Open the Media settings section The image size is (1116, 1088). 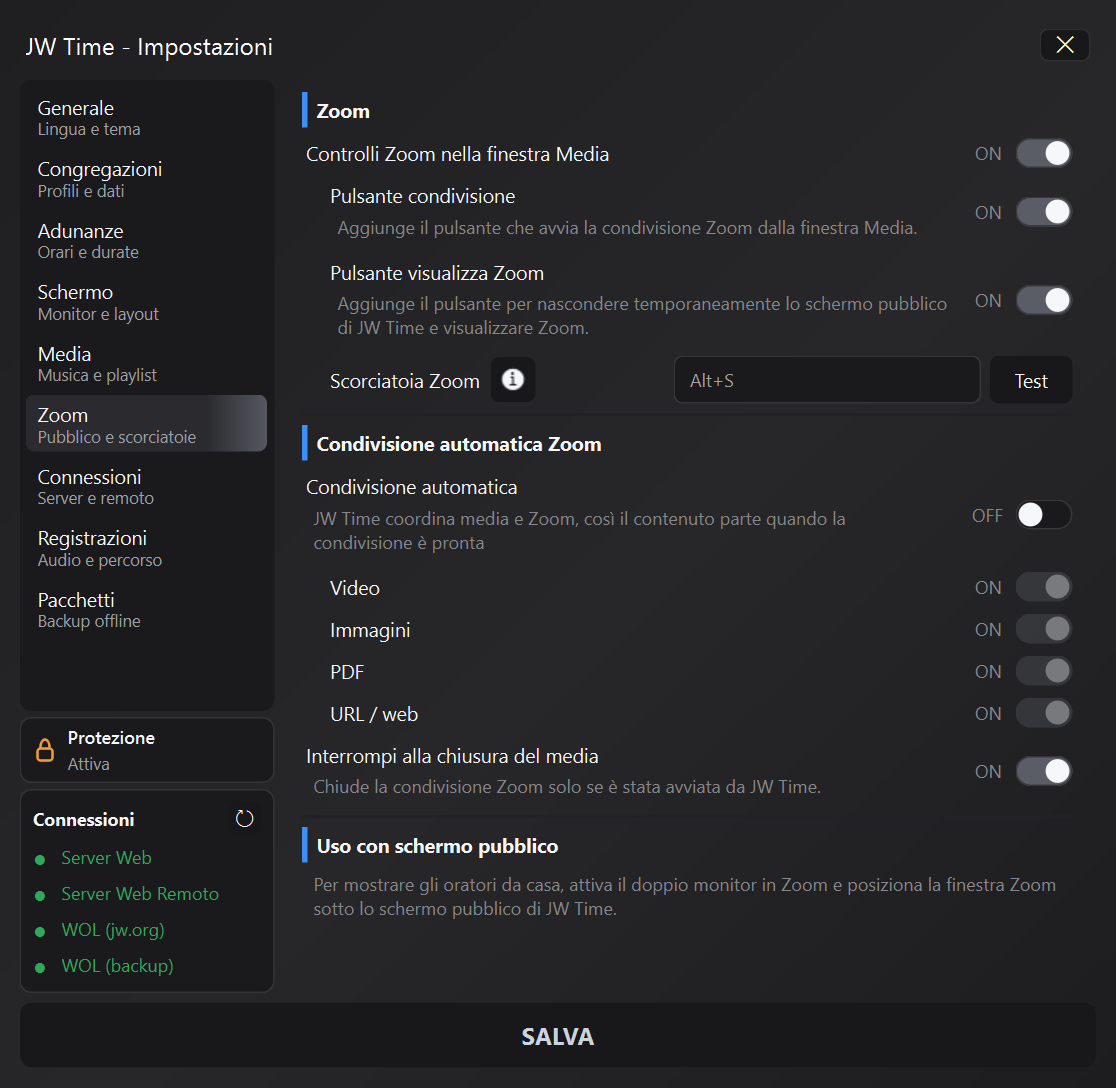coord(147,364)
